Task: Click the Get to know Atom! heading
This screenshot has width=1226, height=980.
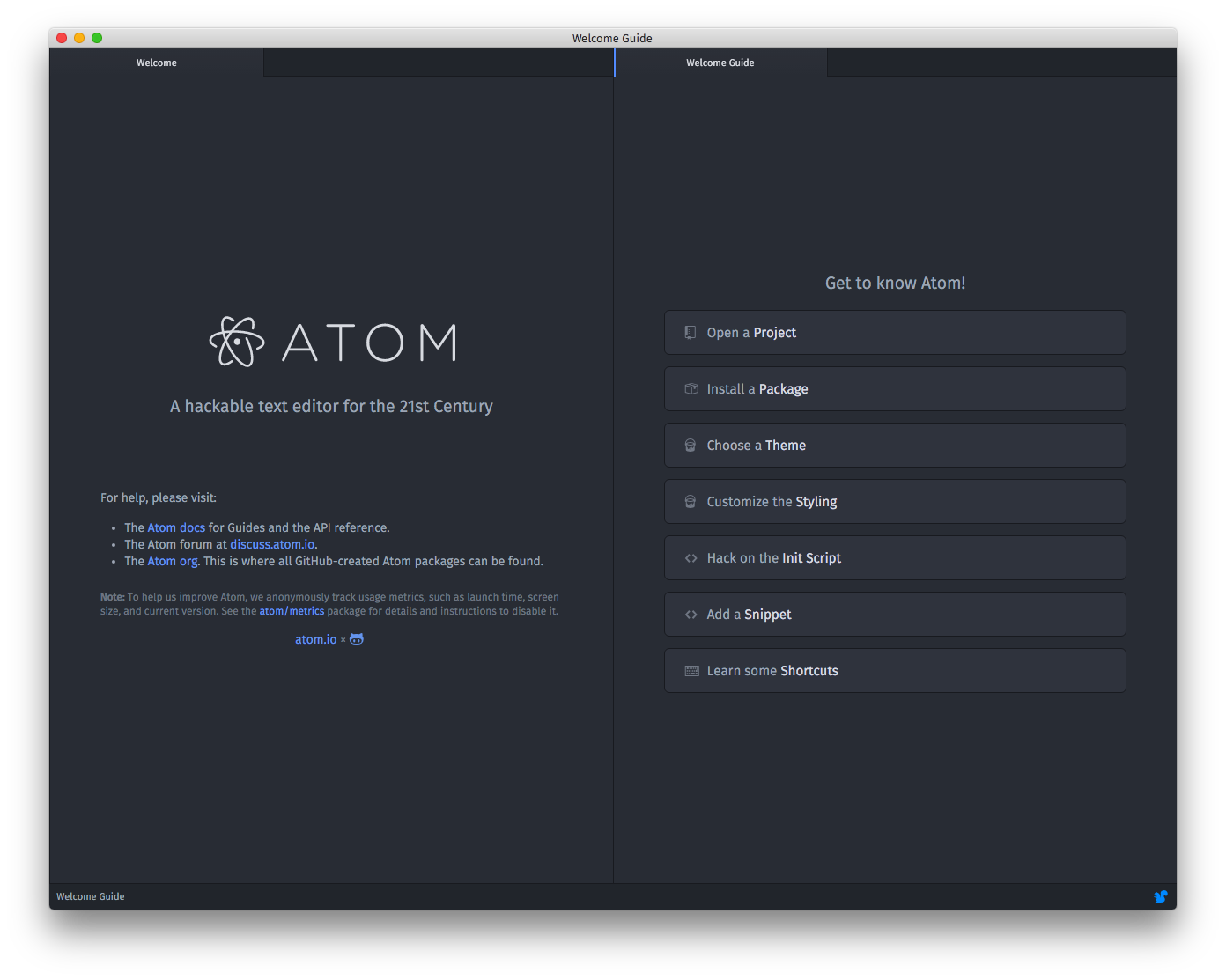Action: [x=895, y=283]
